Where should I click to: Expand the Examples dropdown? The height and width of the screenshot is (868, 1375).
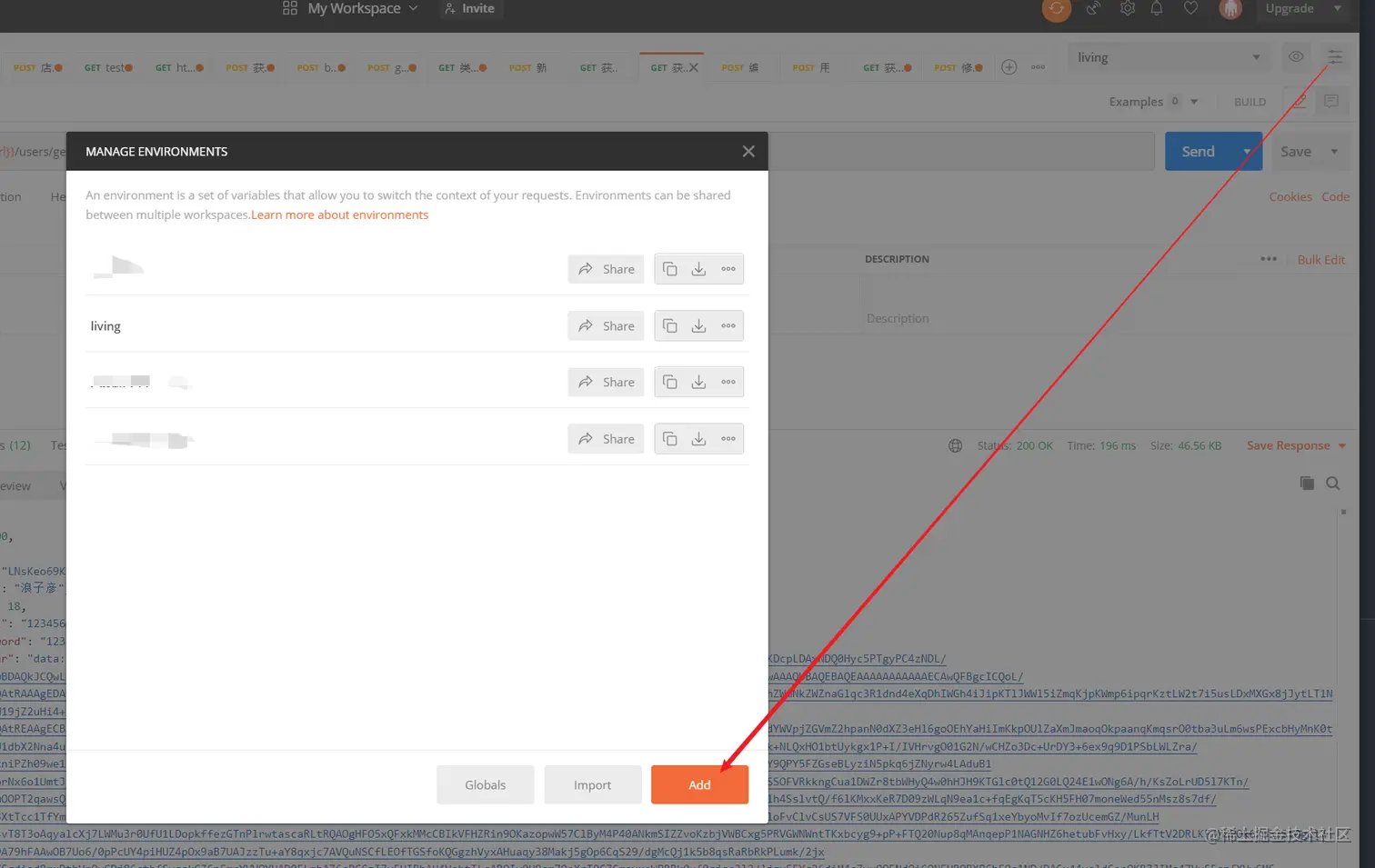click(1194, 102)
